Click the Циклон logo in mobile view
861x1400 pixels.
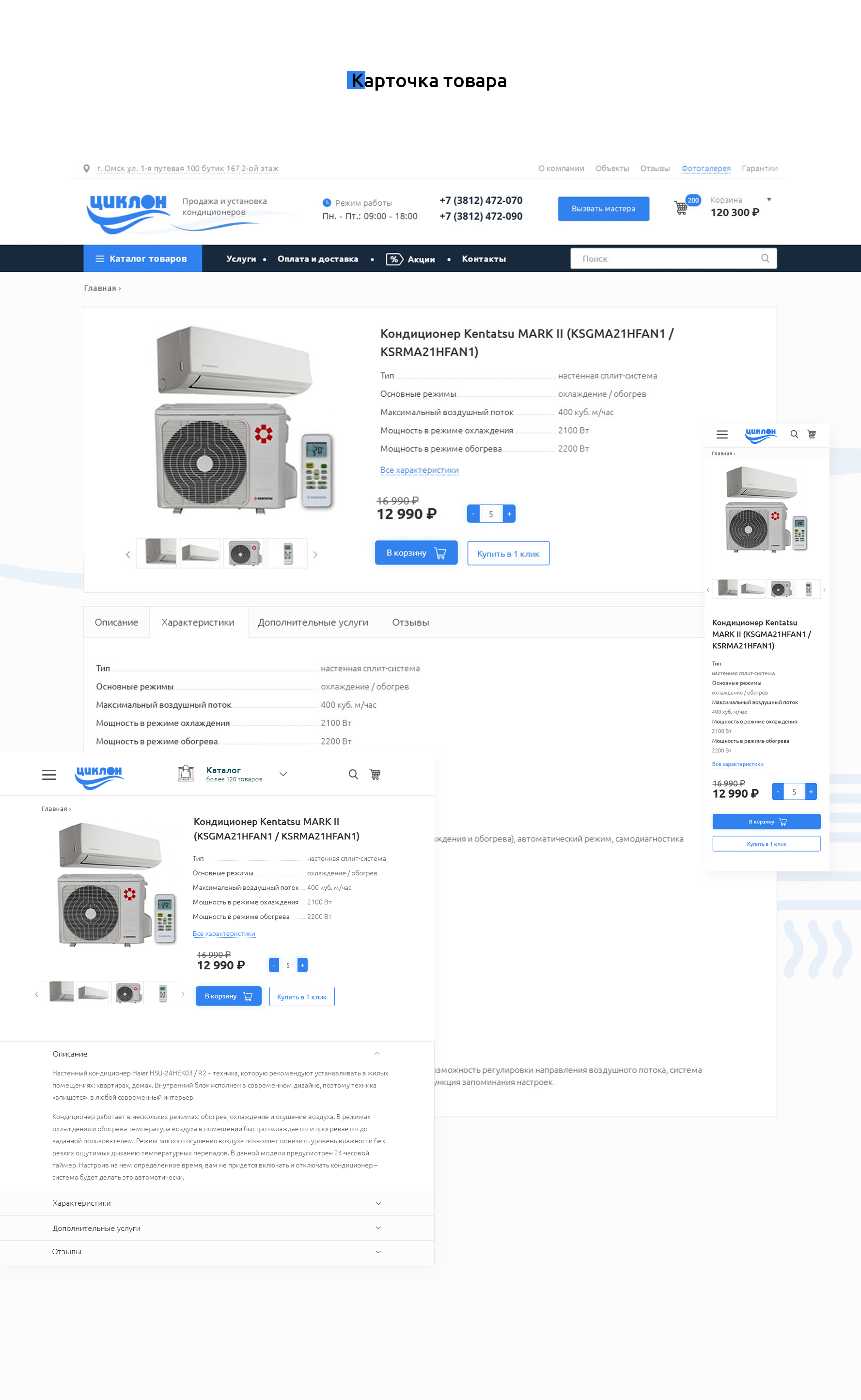[761, 436]
